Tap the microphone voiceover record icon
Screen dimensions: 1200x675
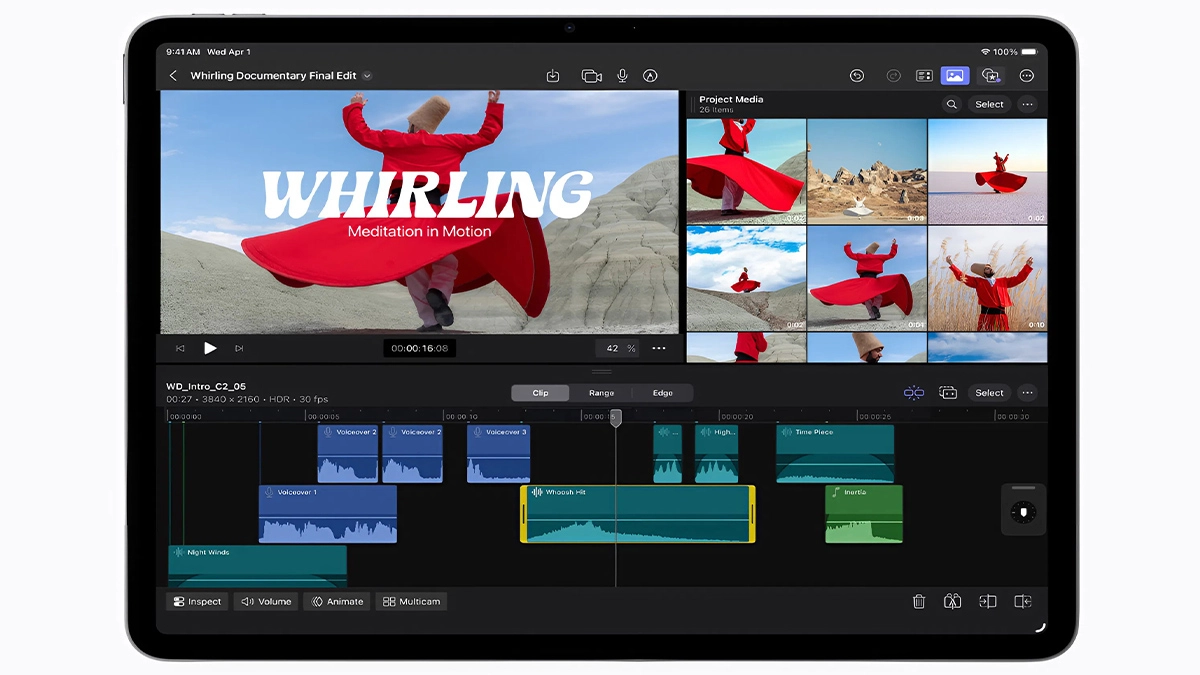point(622,76)
